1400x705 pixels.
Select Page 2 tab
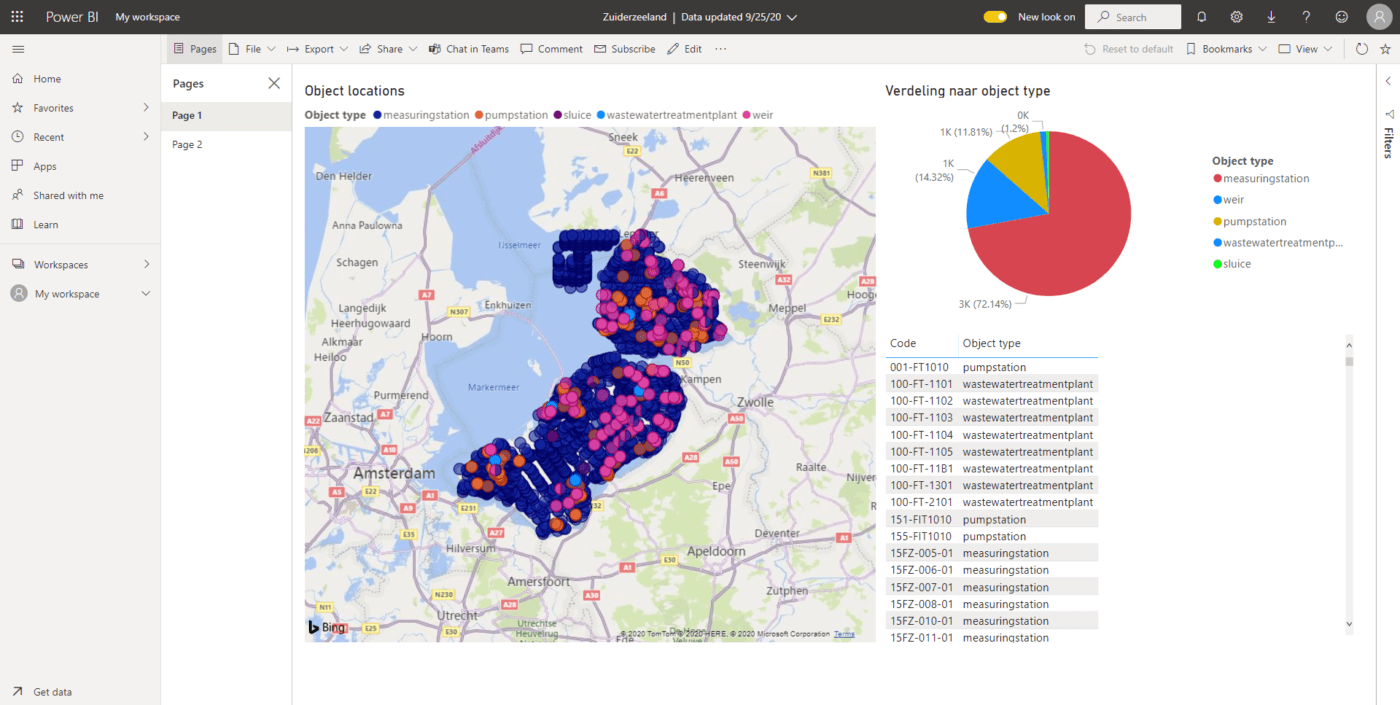click(x=226, y=144)
